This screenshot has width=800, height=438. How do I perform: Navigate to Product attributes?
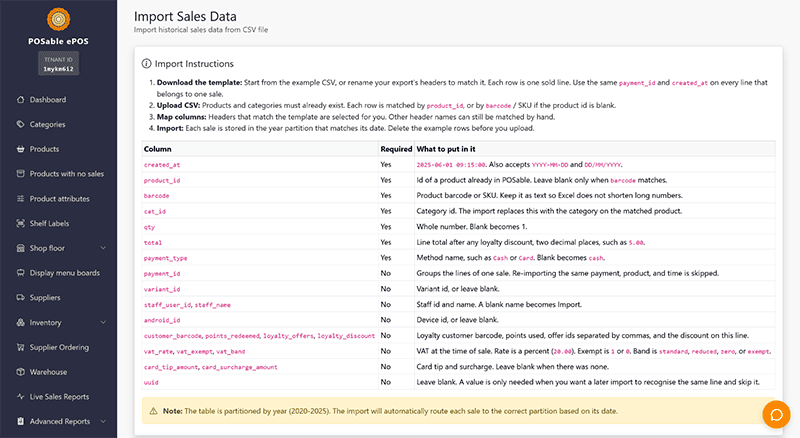[58, 199]
